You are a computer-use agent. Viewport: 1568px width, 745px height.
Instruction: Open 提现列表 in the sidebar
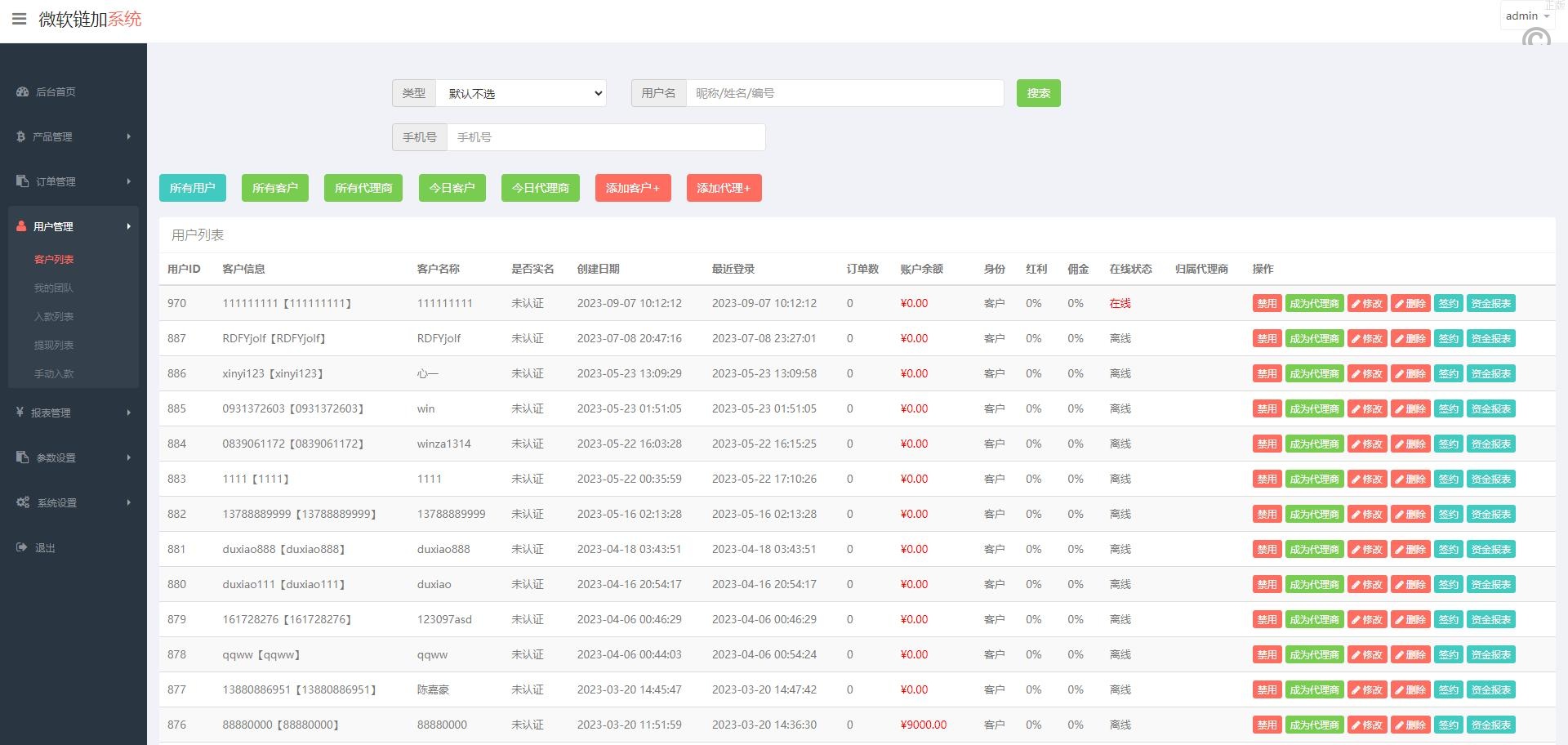tap(54, 345)
